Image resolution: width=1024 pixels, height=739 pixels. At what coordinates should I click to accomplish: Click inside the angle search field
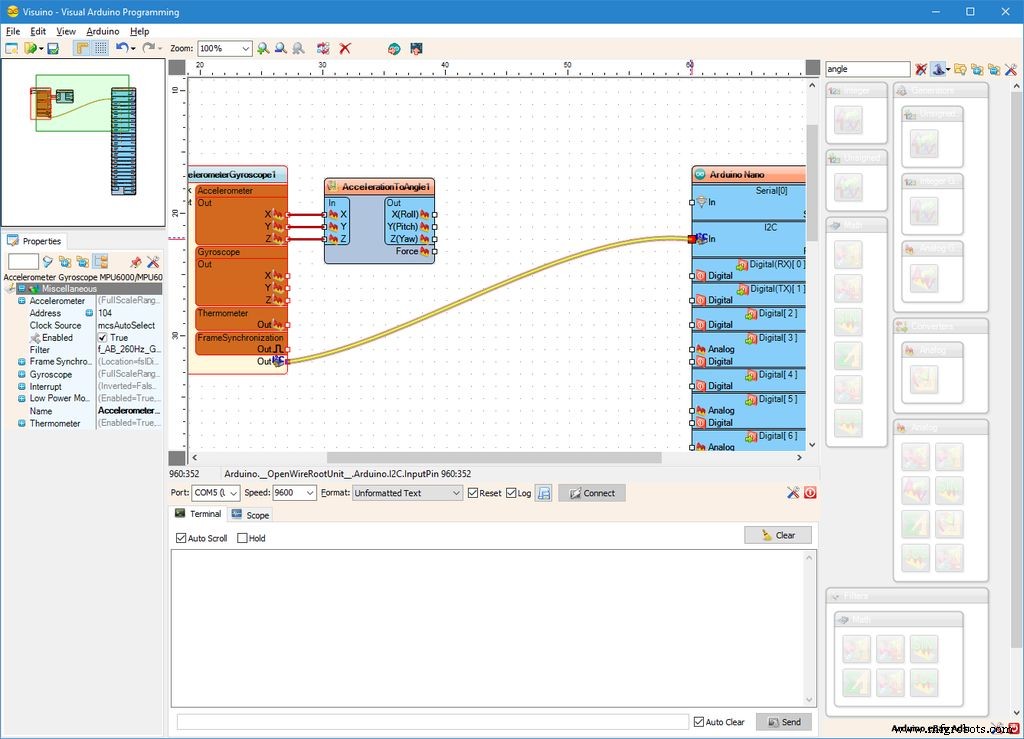pos(865,69)
